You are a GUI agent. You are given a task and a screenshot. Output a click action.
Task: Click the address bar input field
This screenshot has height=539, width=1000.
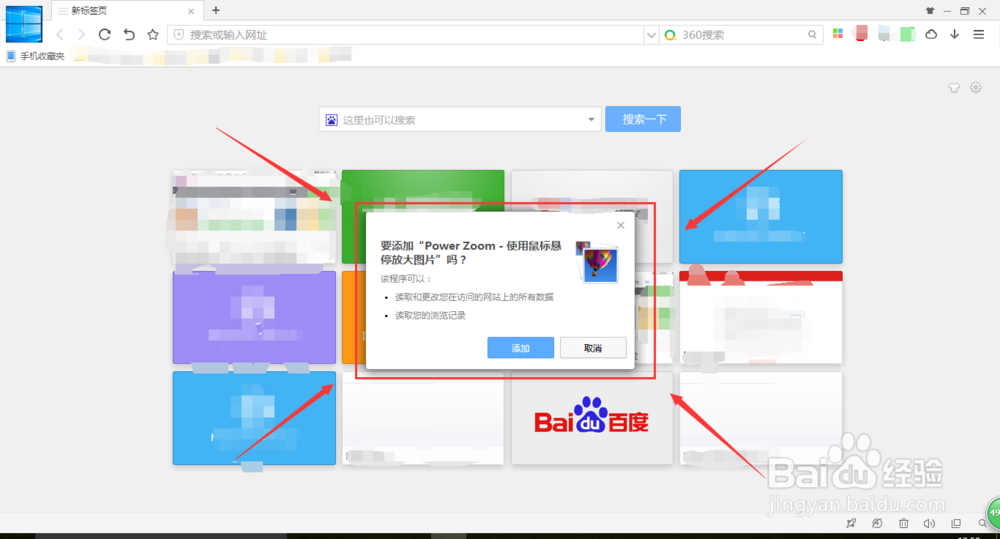tap(406, 34)
